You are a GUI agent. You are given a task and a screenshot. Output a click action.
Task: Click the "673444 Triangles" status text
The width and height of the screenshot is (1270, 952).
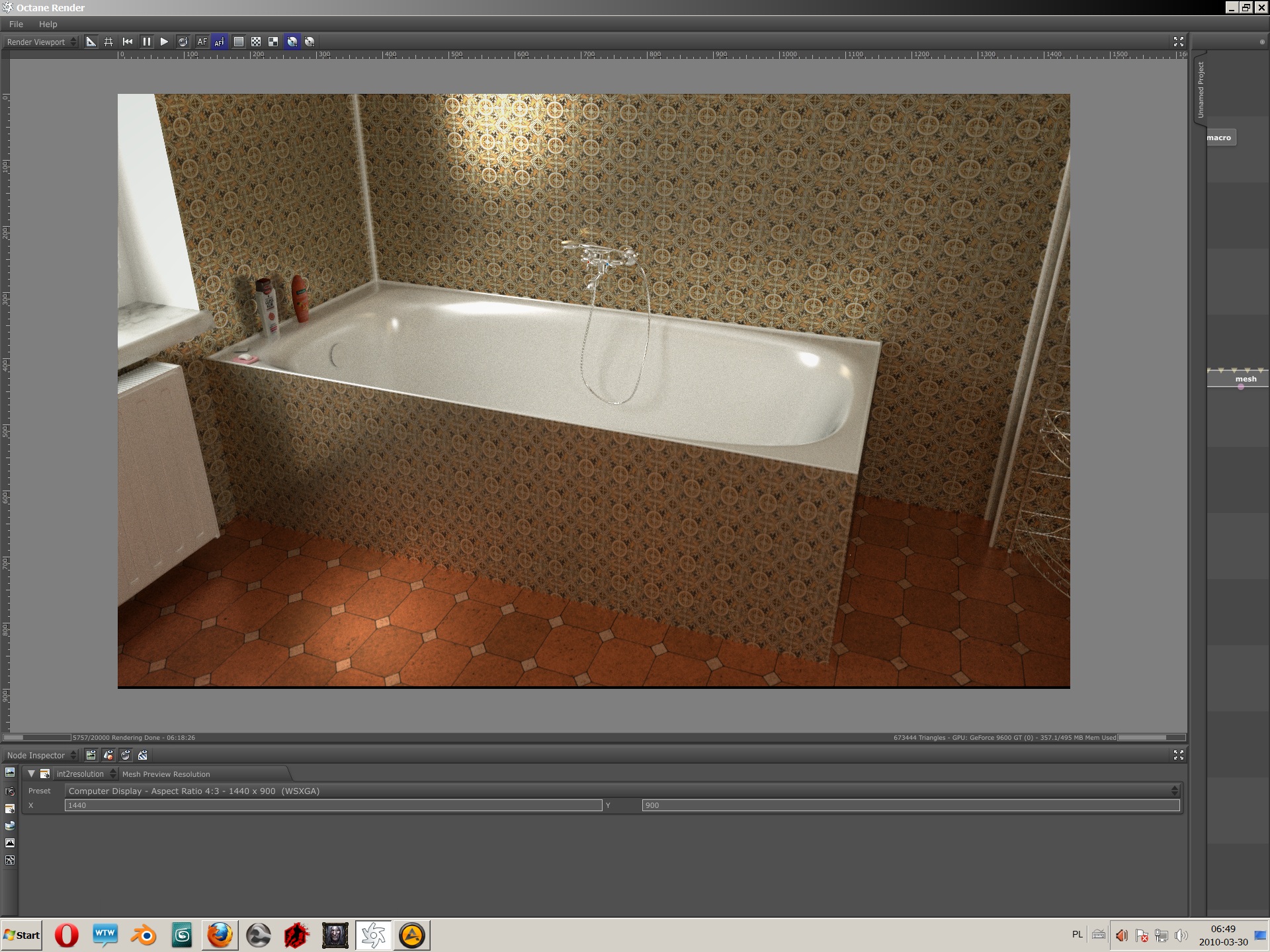pyautogui.click(x=919, y=737)
